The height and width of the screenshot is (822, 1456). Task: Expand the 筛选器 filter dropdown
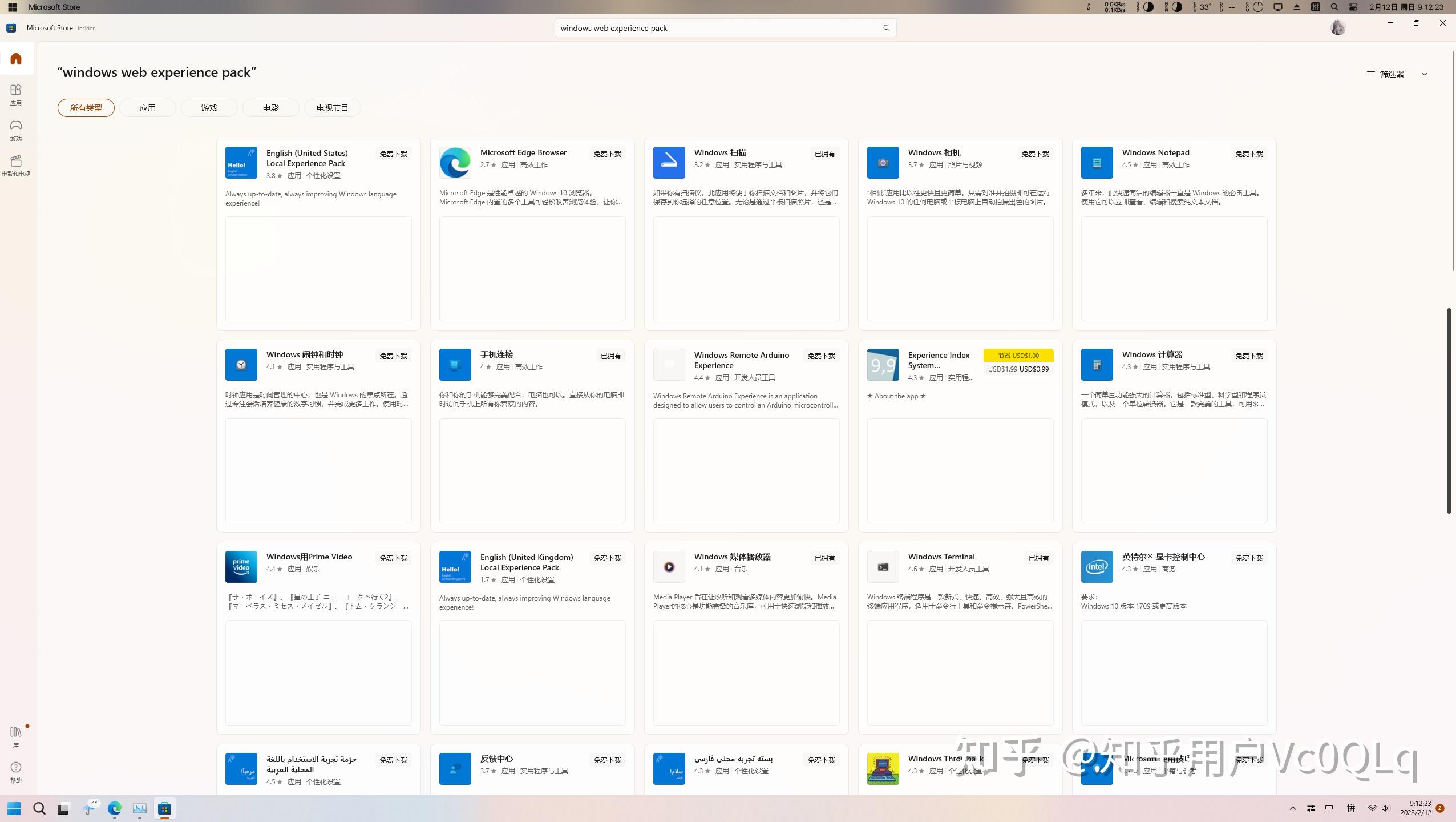click(x=1397, y=74)
